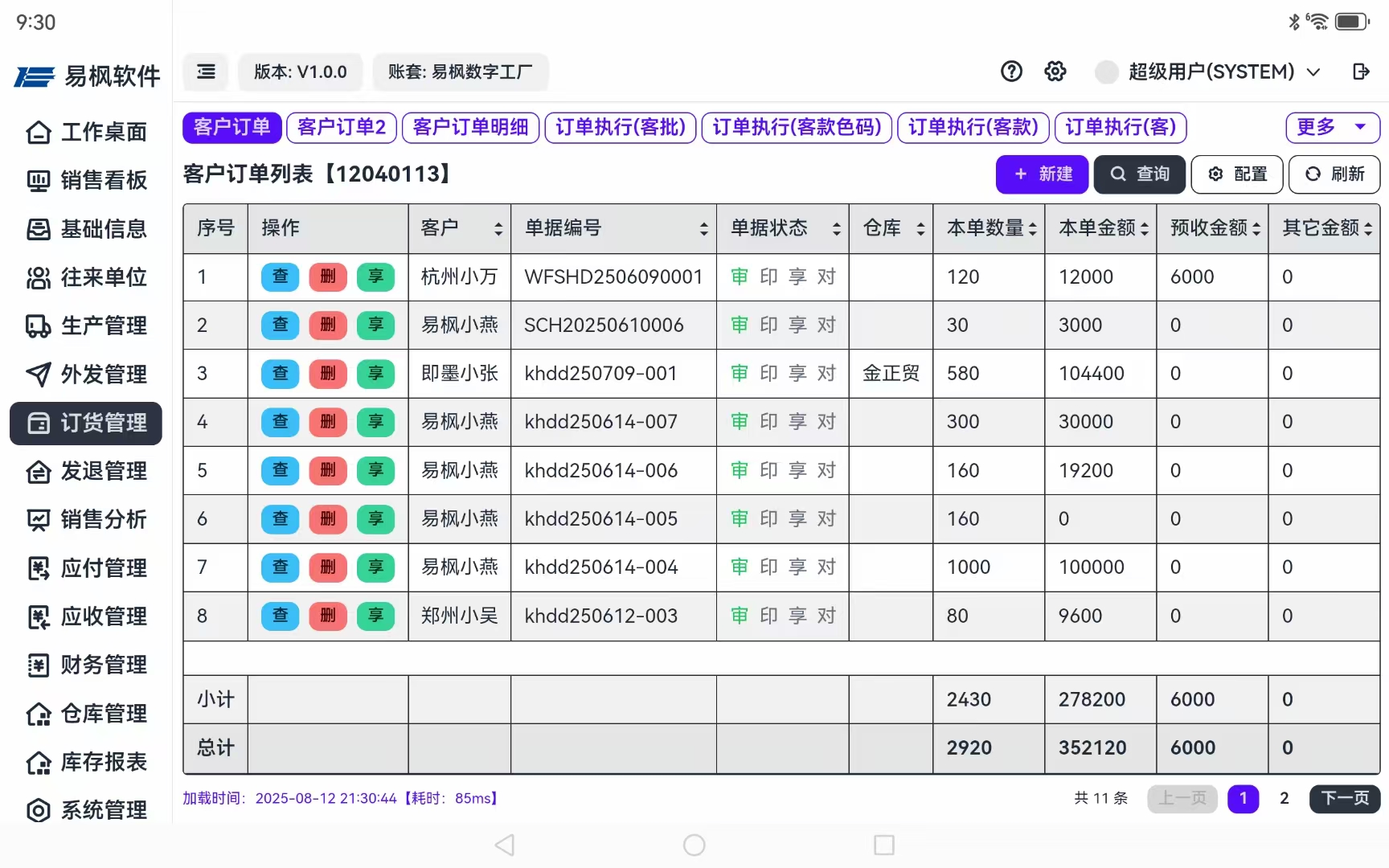Switch to the 客户订单明细 tab
The height and width of the screenshot is (868, 1389).
(x=470, y=127)
